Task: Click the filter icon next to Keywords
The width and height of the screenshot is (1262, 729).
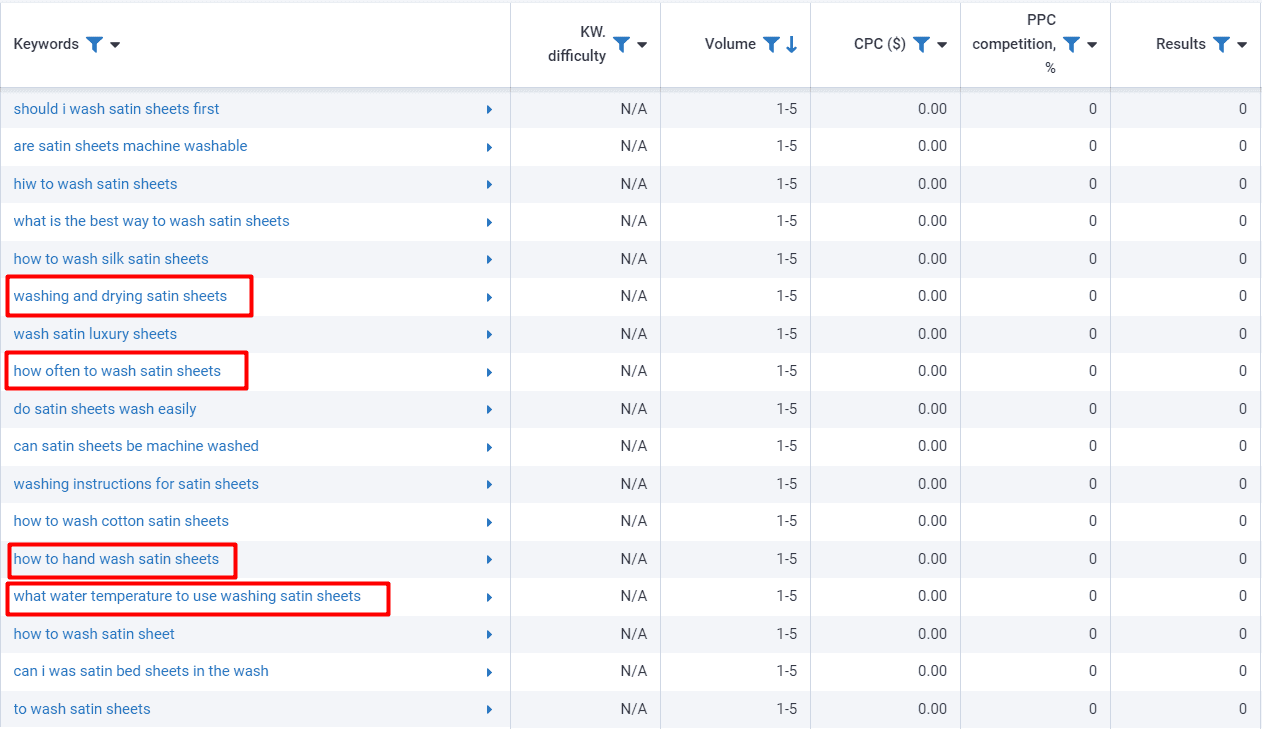Action: pos(94,44)
